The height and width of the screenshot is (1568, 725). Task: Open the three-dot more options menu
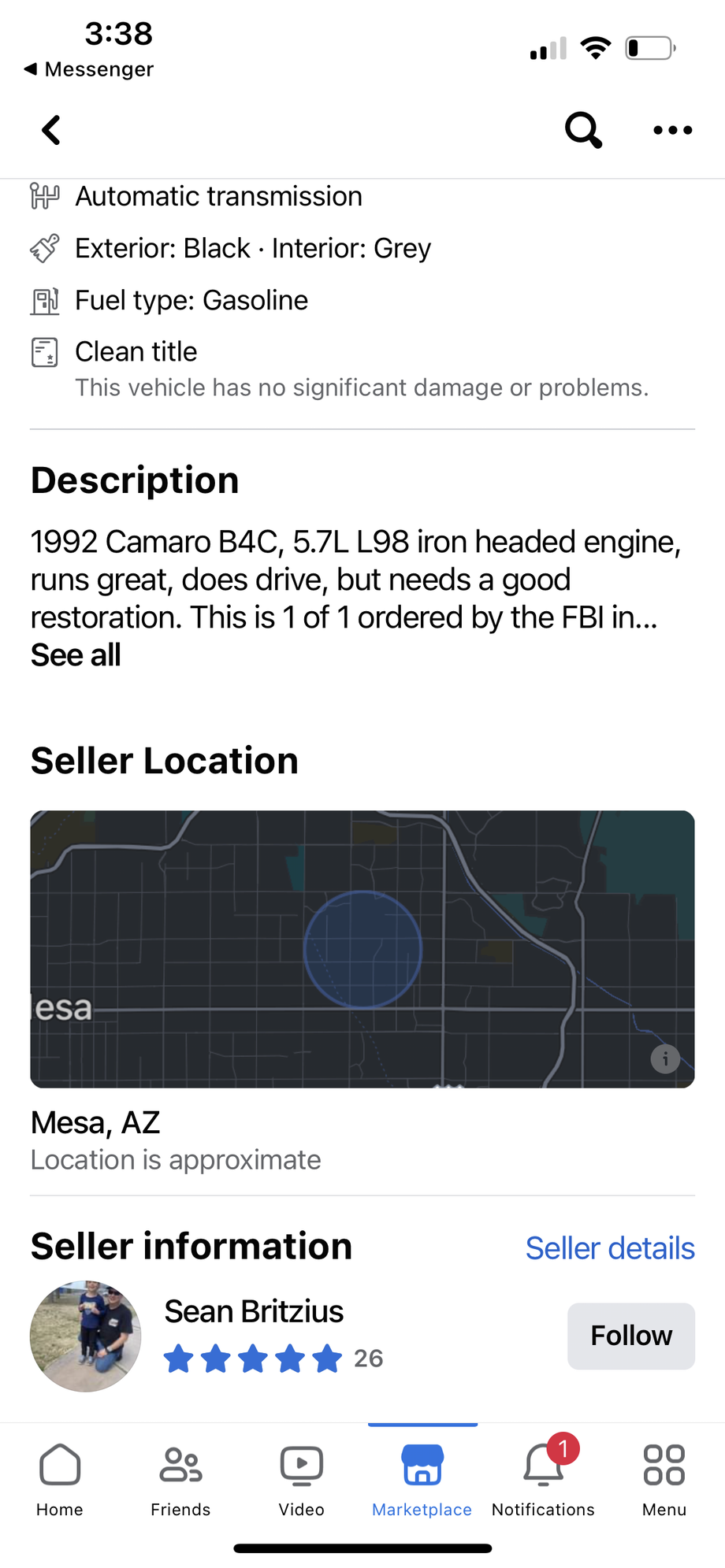tap(672, 130)
